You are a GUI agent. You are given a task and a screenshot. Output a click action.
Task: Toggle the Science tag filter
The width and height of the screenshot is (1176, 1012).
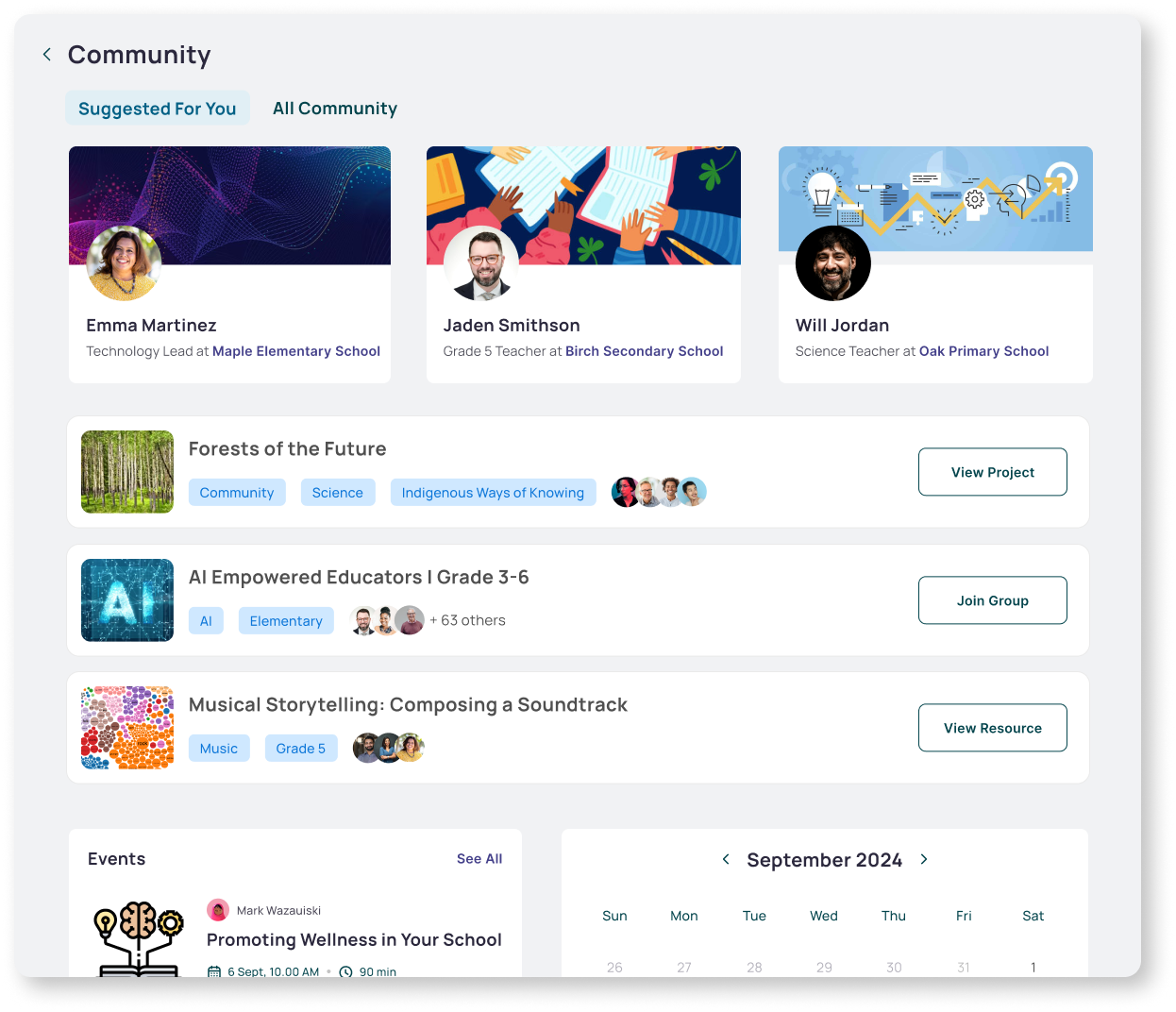337,492
